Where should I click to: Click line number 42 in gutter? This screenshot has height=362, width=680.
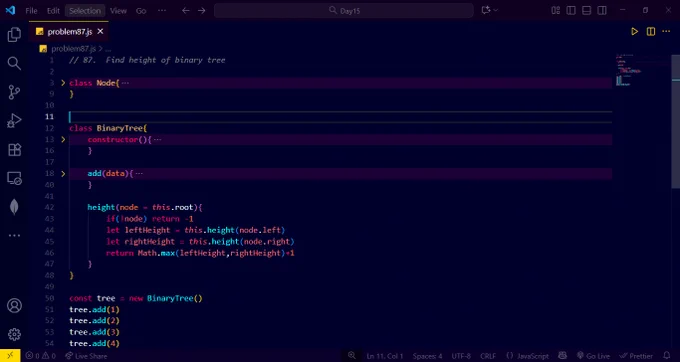[x=49, y=207]
